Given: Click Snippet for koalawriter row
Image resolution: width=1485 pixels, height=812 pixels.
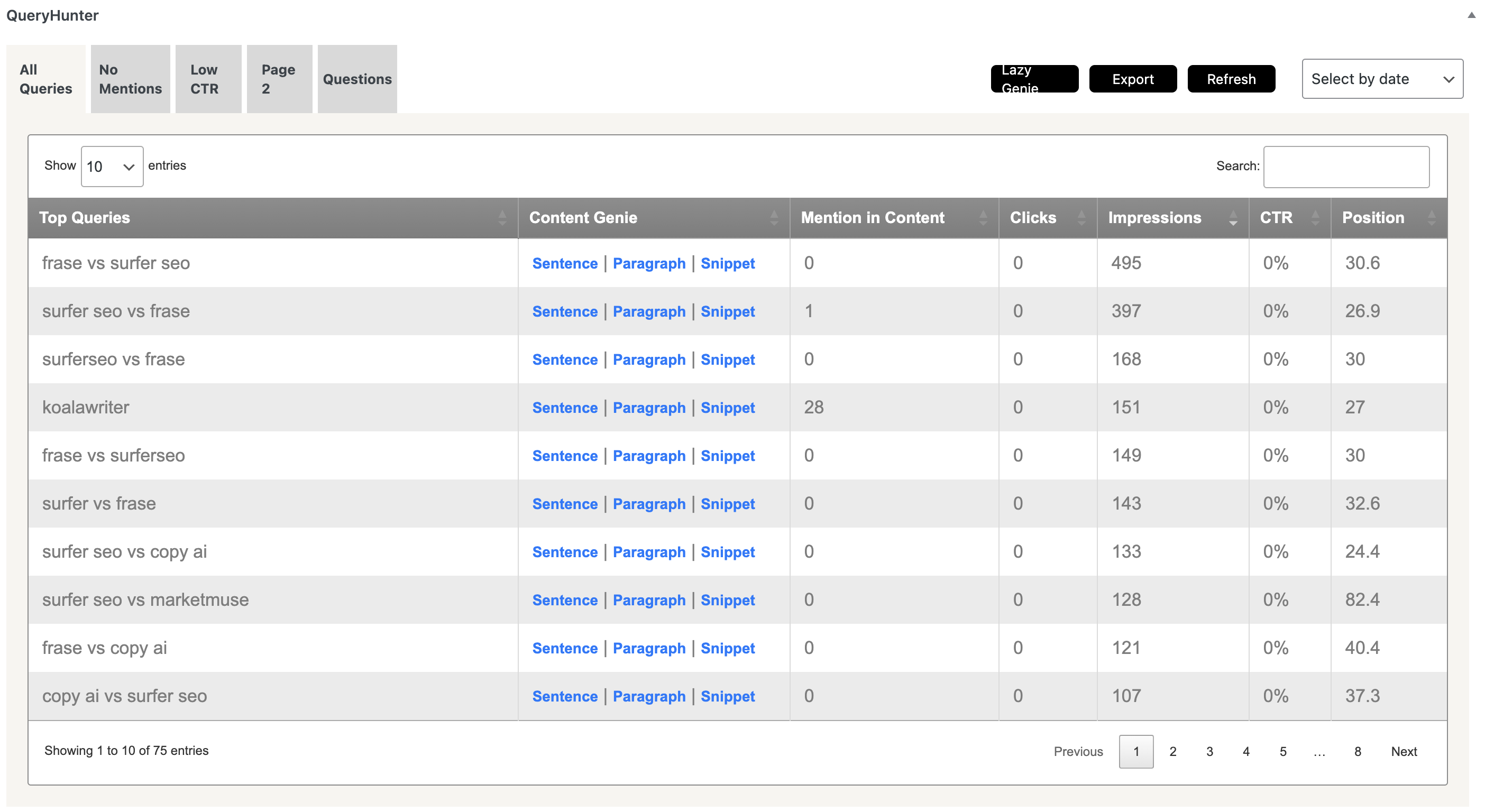Looking at the screenshot, I should (x=728, y=408).
